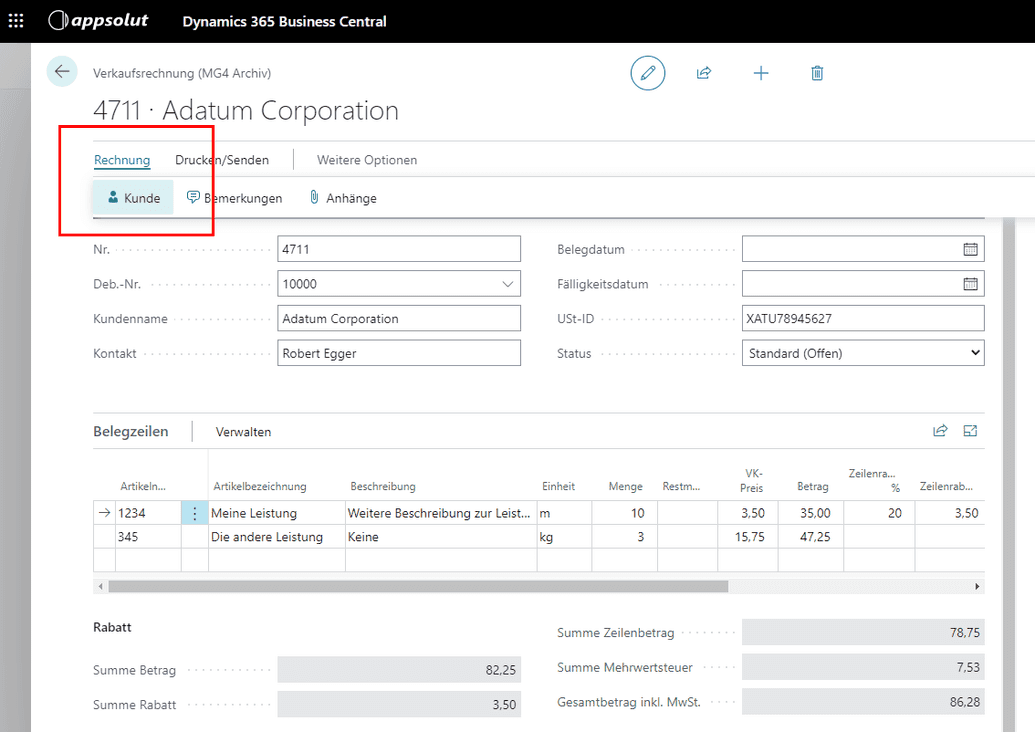Viewport: 1035px width, 732px height.
Task: Click the Belegzeilen share icon
Action: click(x=940, y=431)
